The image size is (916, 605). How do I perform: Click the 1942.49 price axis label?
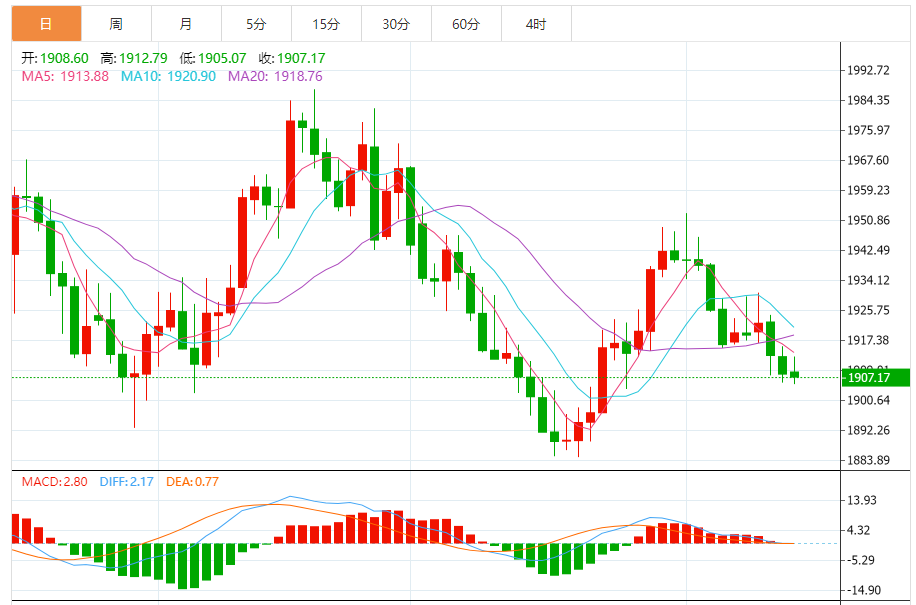868,250
